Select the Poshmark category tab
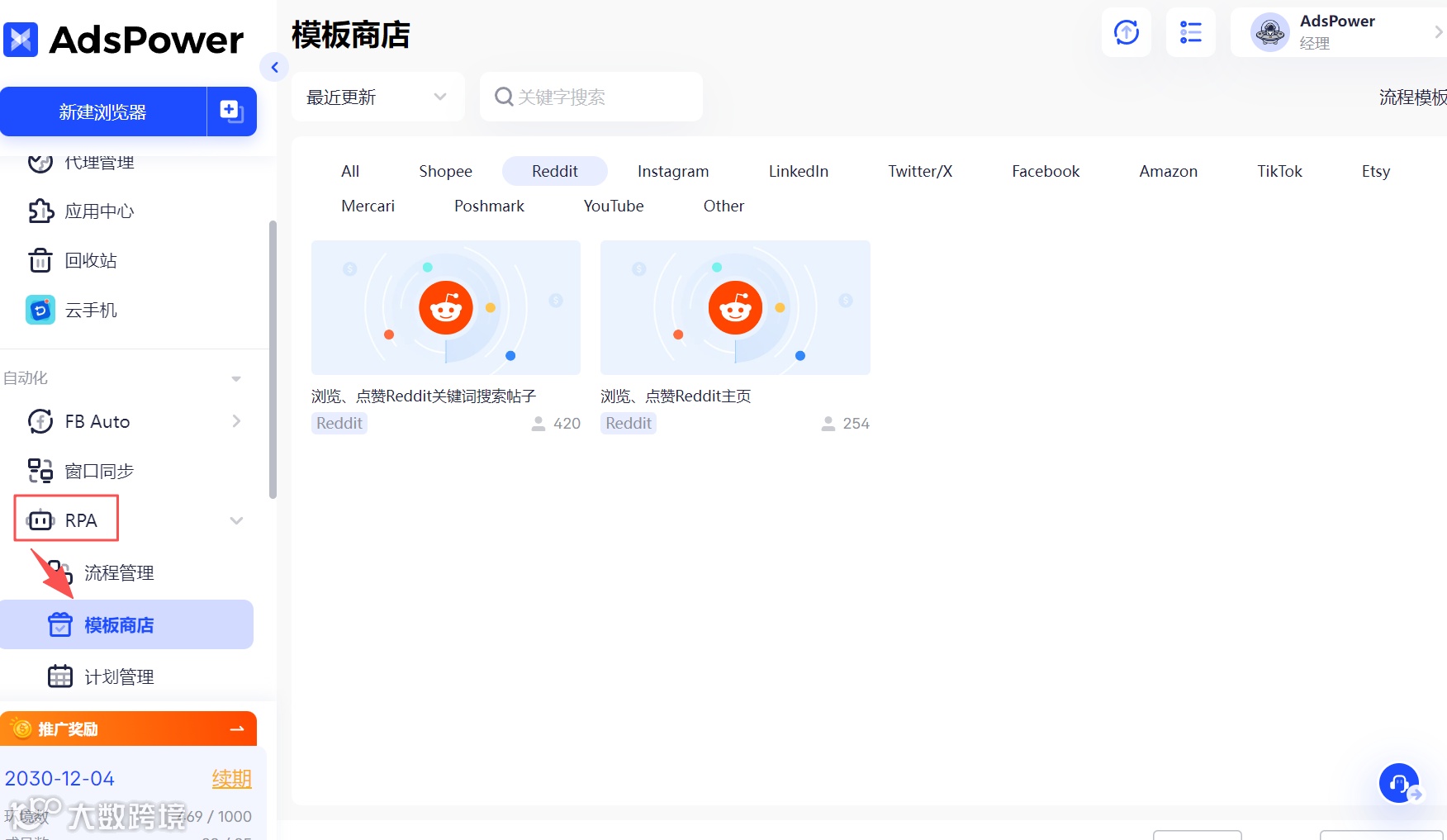 [x=489, y=206]
